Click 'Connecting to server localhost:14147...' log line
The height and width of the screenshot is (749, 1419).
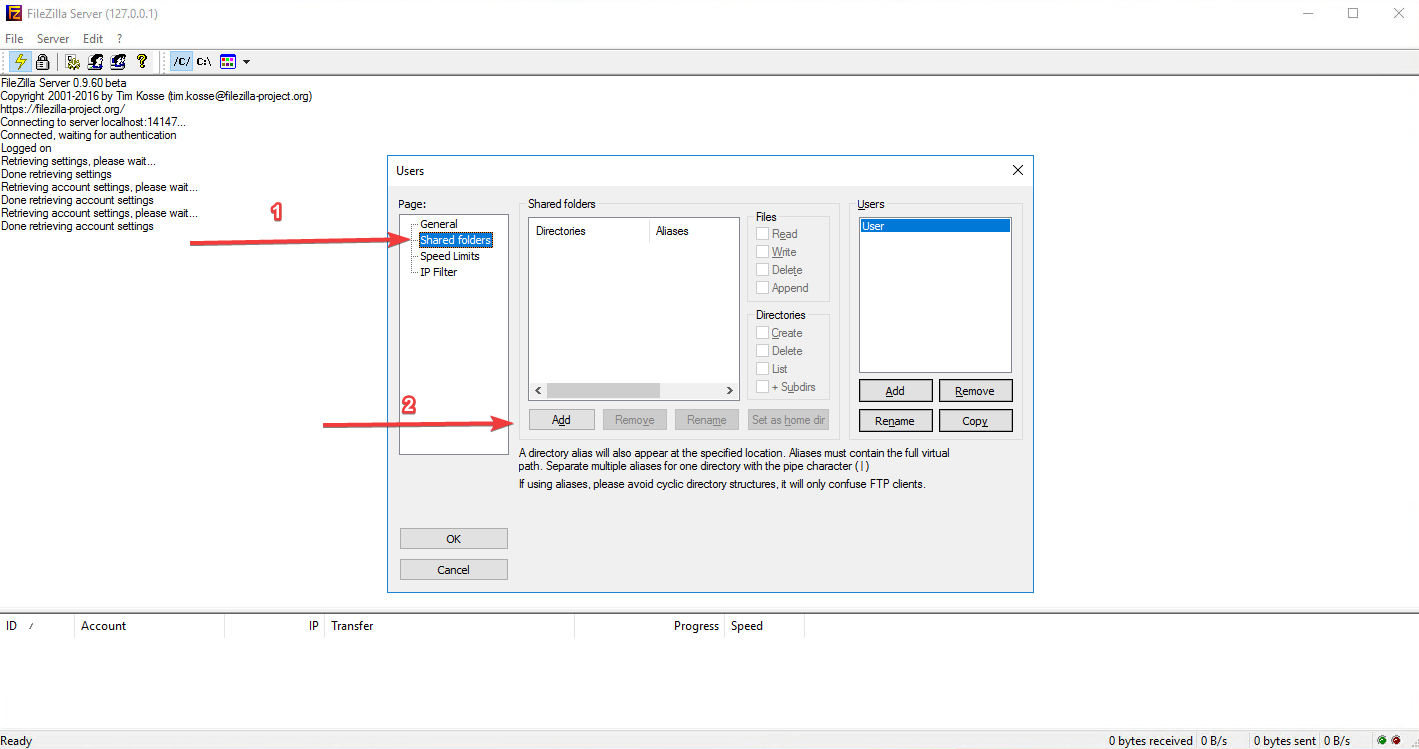pos(93,122)
